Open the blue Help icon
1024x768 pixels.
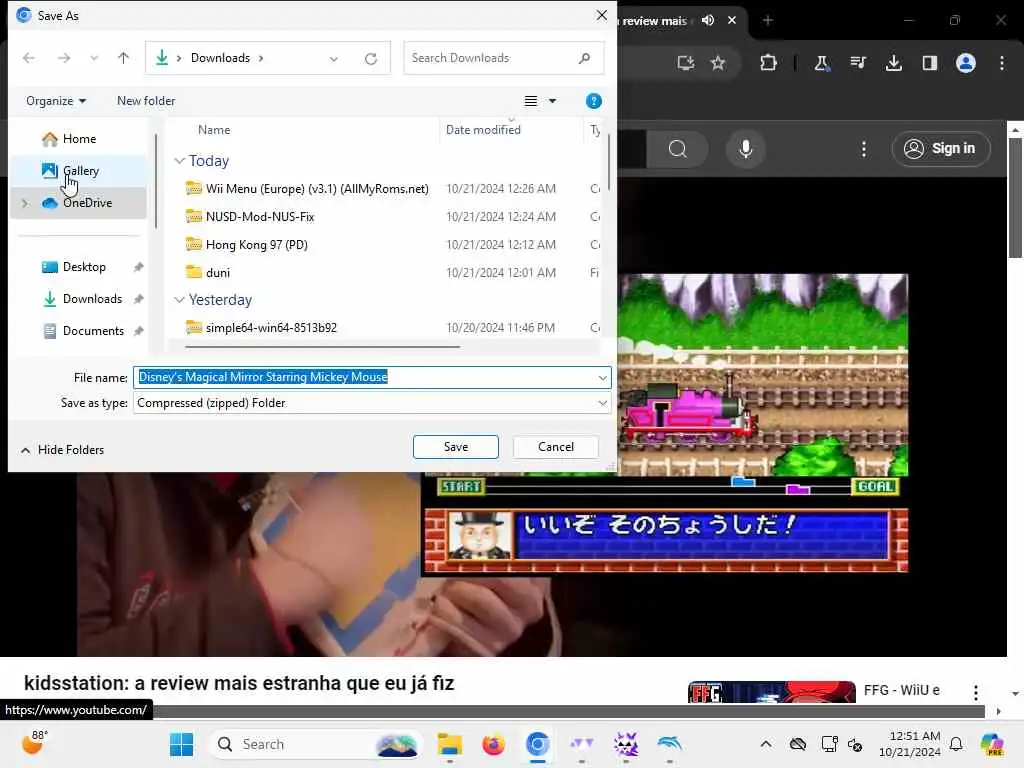click(594, 101)
